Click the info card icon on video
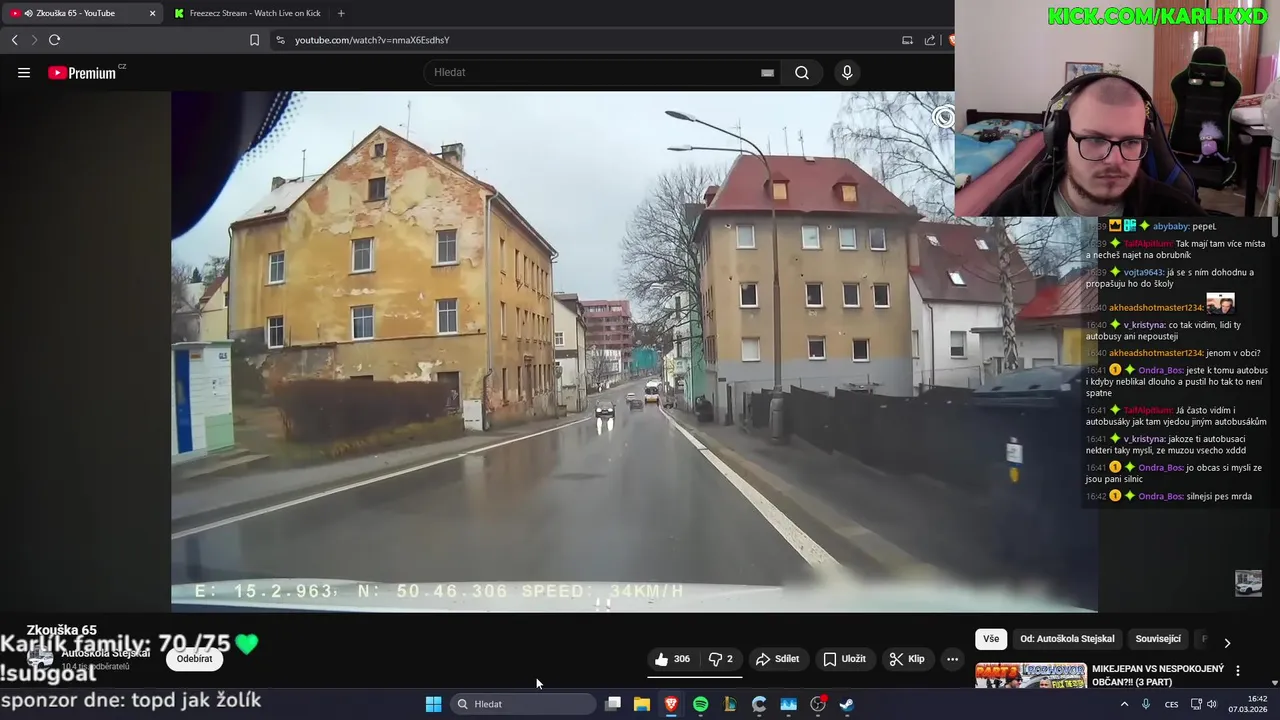The image size is (1280, 720). (944, 118)
